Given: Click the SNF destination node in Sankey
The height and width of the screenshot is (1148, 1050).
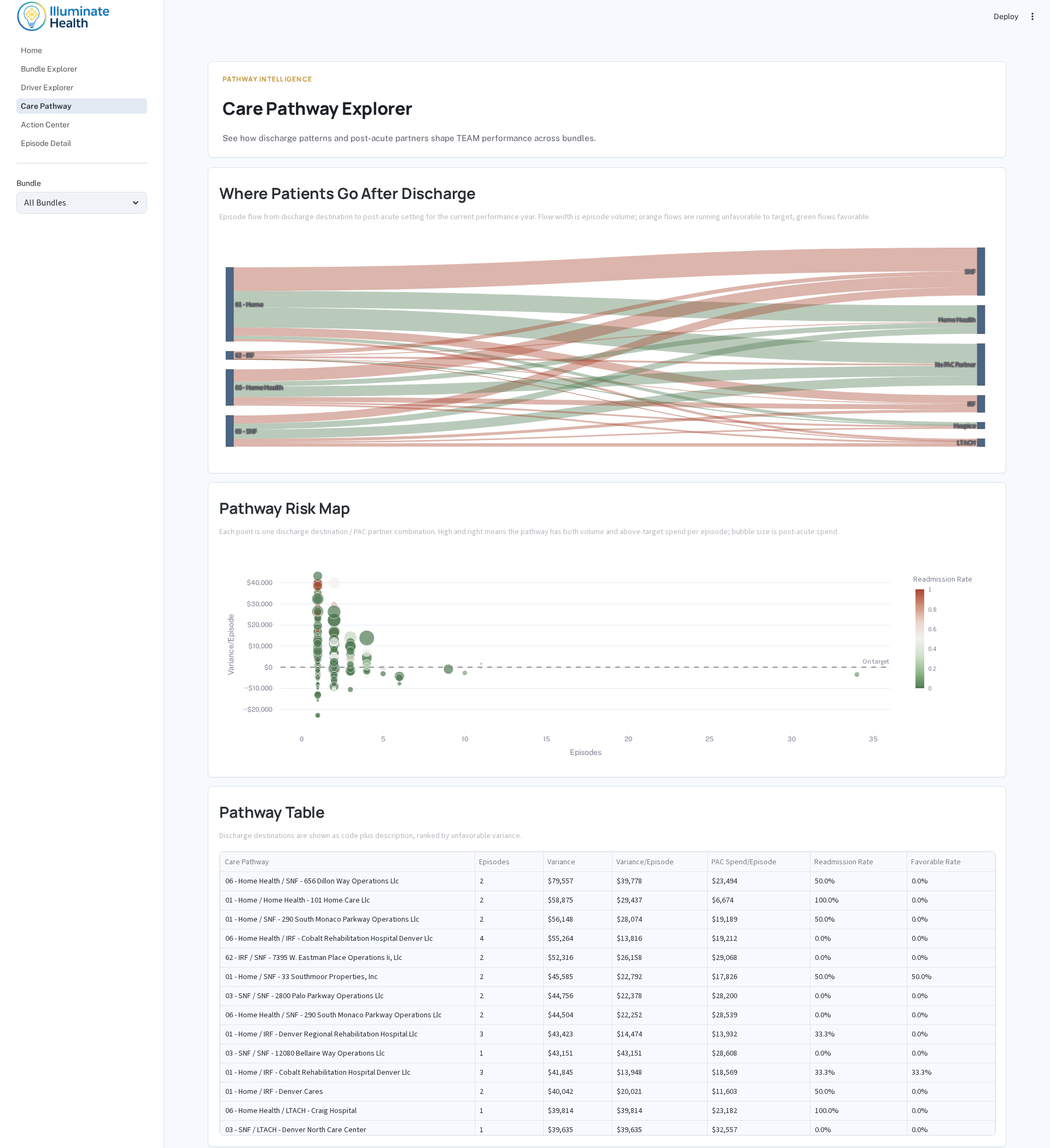Looking at the screenshot, I should point(981,272).
